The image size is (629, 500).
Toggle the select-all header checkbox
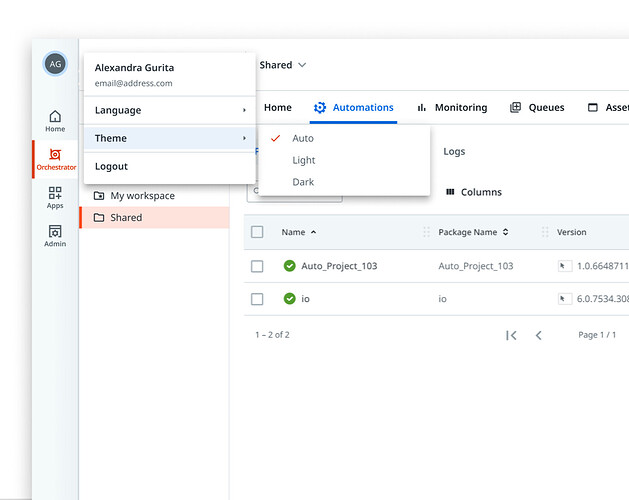point(257,232)
